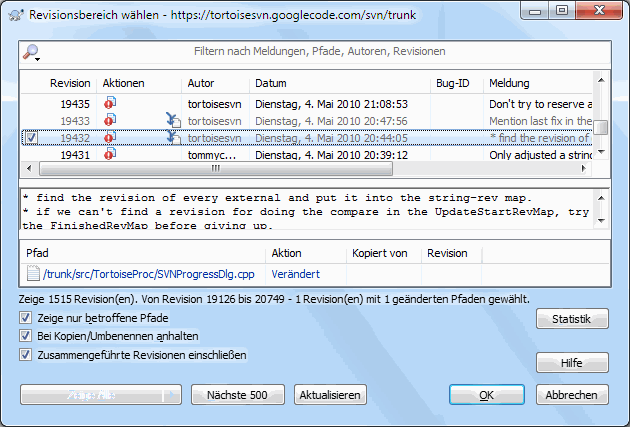Select path /trunk/src/TortoiseProc/SVNProgressDlg.cpp
Viewport: 630px width, 427px height.
(149, 274)
